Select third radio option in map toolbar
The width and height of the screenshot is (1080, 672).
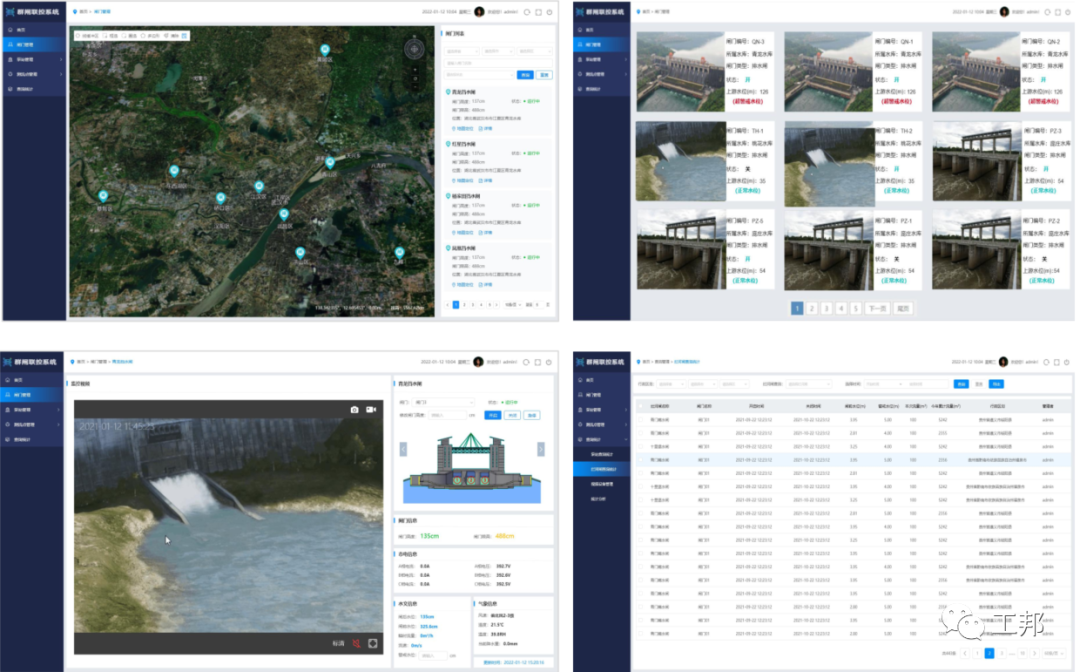point(124,36)
